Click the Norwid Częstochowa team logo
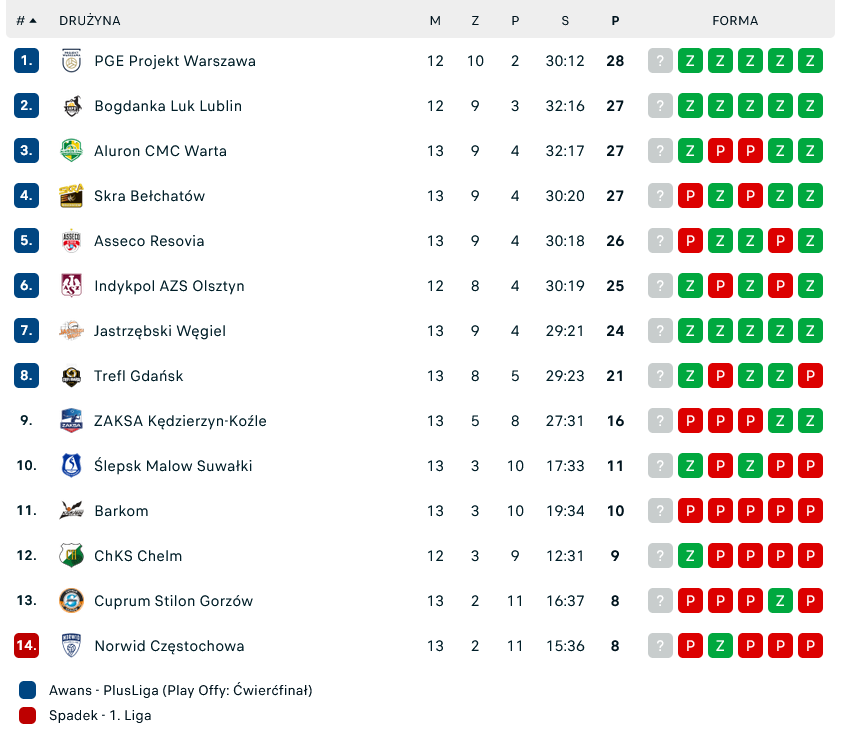 click(x=71, y=646)
